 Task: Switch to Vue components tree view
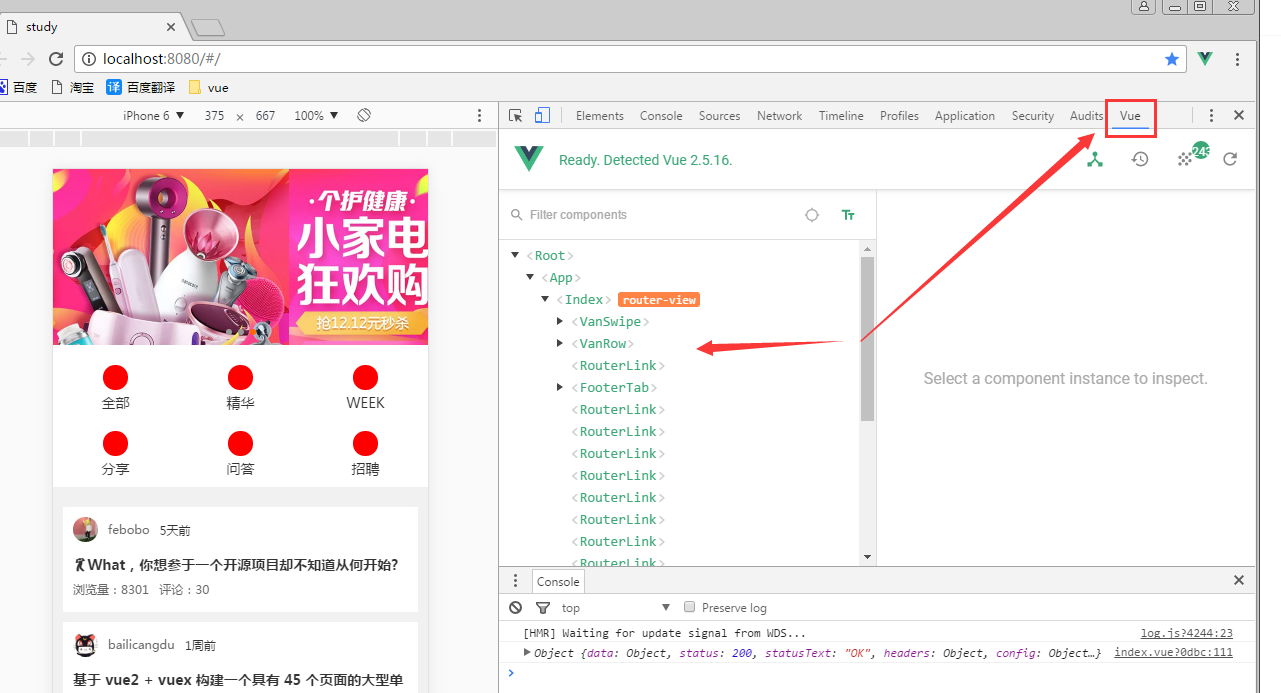pos(1095,159)
